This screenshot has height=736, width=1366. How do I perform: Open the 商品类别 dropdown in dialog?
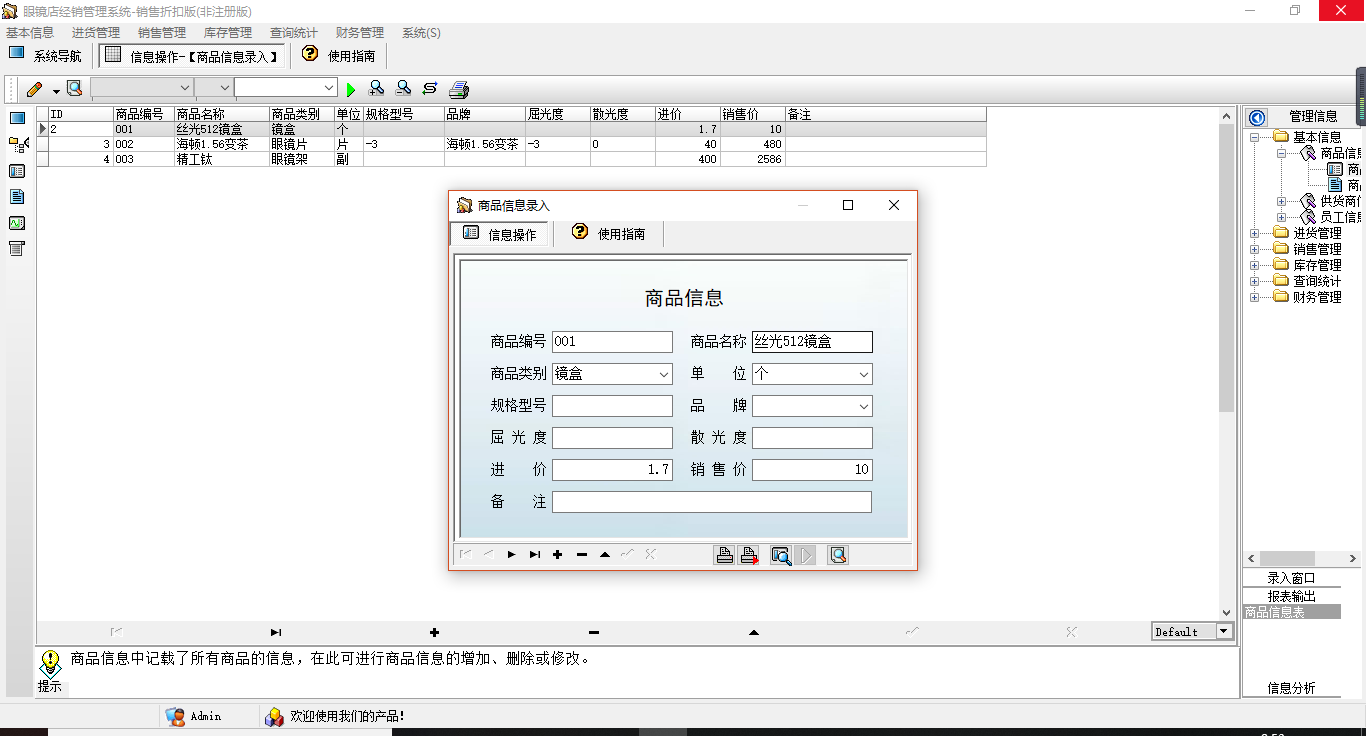[x=664, y=374]
